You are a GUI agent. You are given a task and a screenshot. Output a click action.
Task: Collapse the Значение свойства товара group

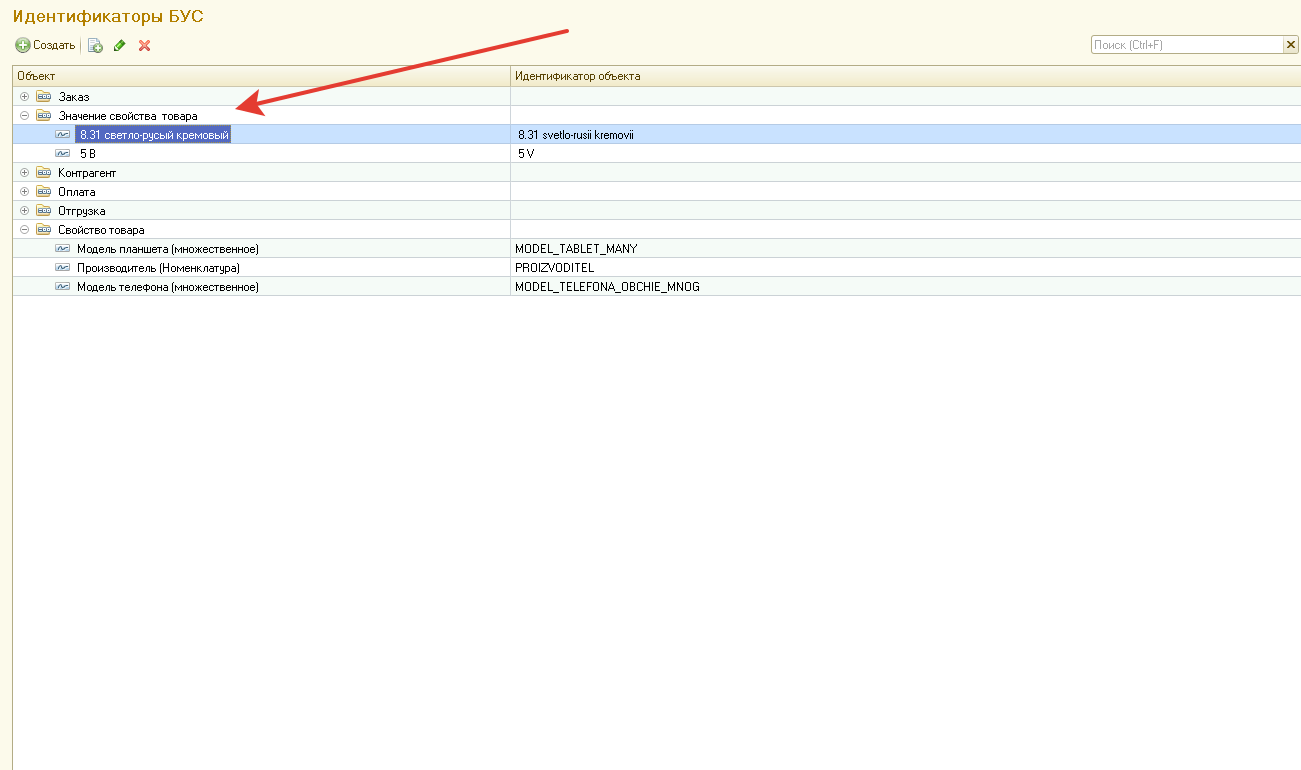click(x=25, y=116)
